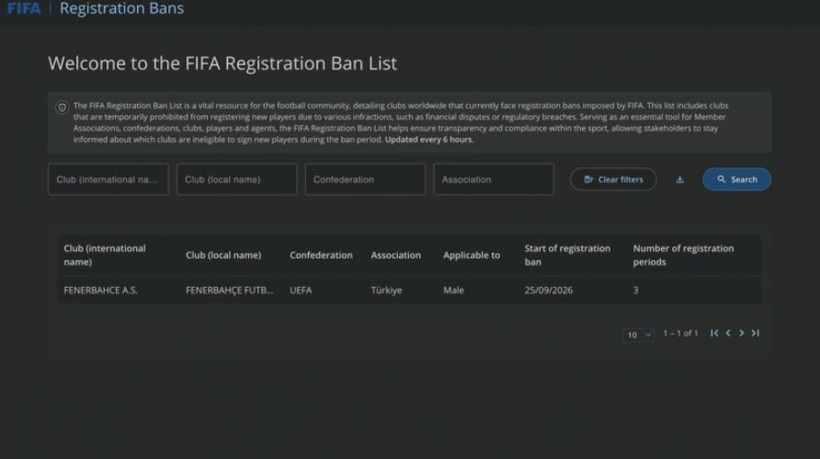Image resolution: width=820 pixels, height=459 pixels.
Task: Download the ban list via download icon
Action: coord(679,179)
